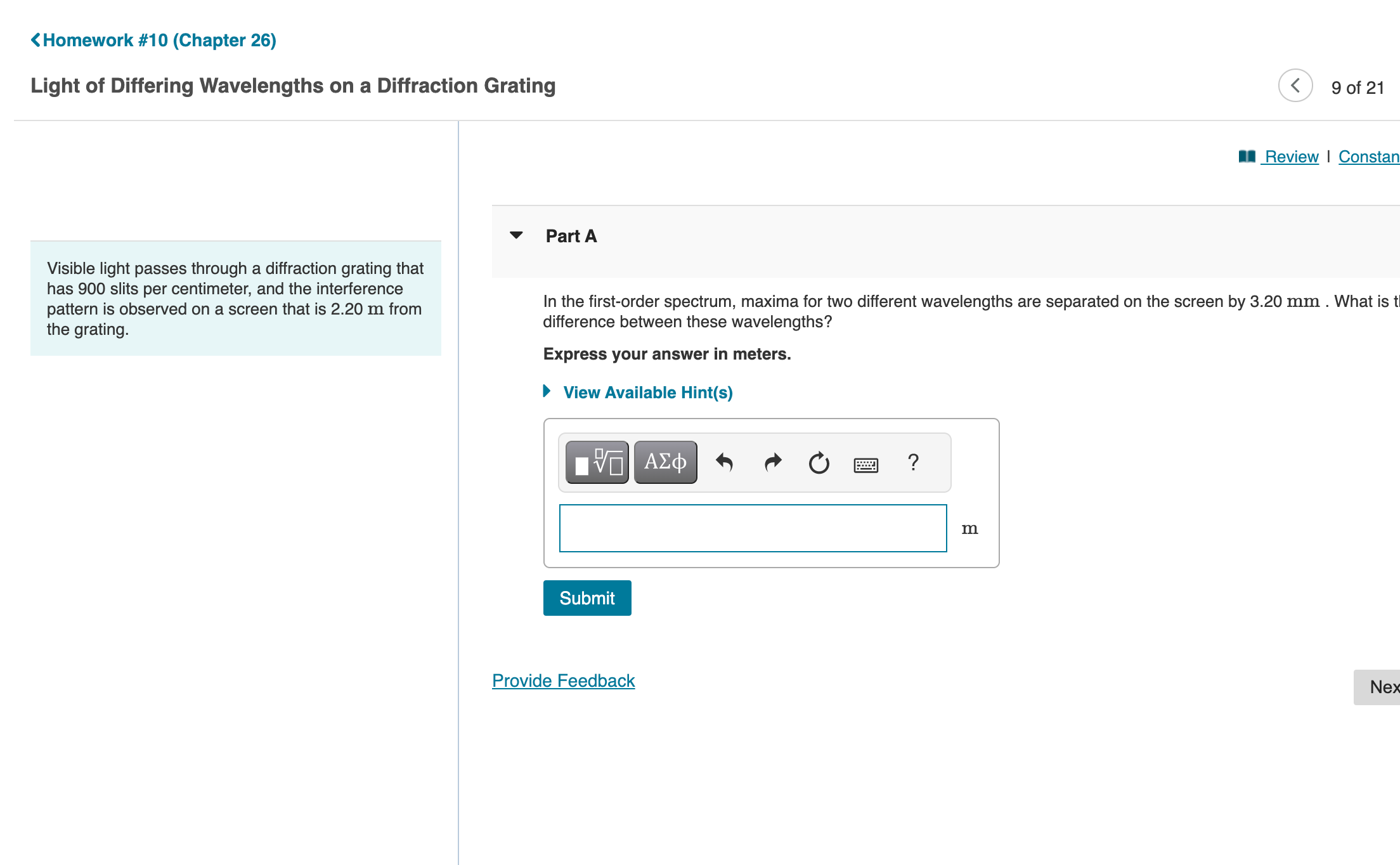Viewport: 1400px width, 865px height.
Task: Click Provide Feedback link
Action: pos(563,680)
